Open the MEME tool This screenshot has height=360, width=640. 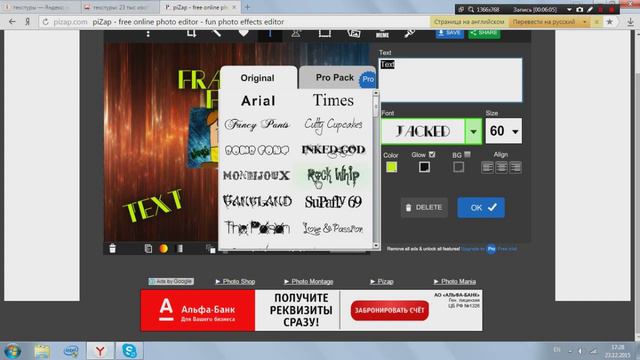(x=382, y=34)
